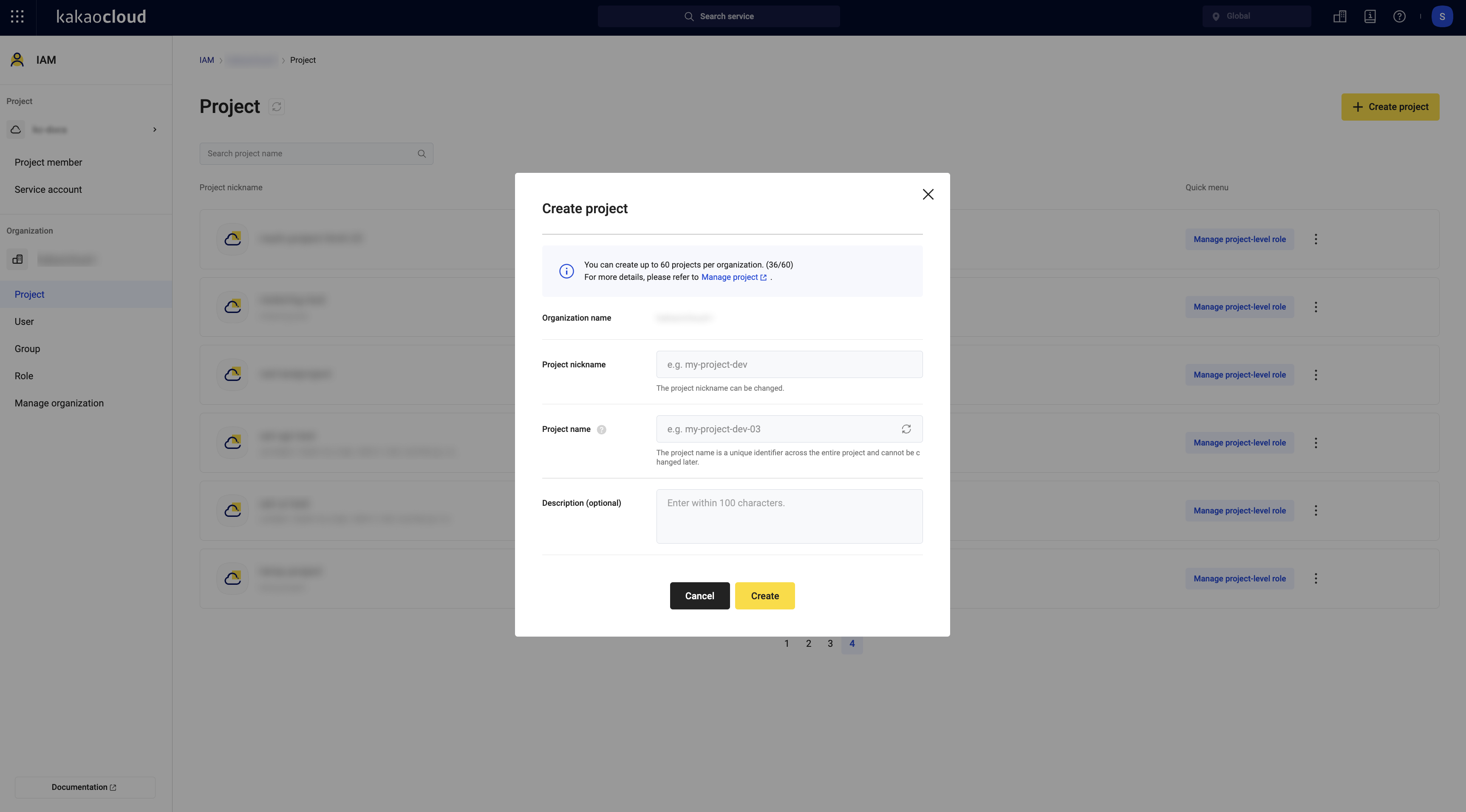The height and width of the screenshot is (812, 1466).
Task: Click the organization building icon in header
Action: click(1340, 17)
